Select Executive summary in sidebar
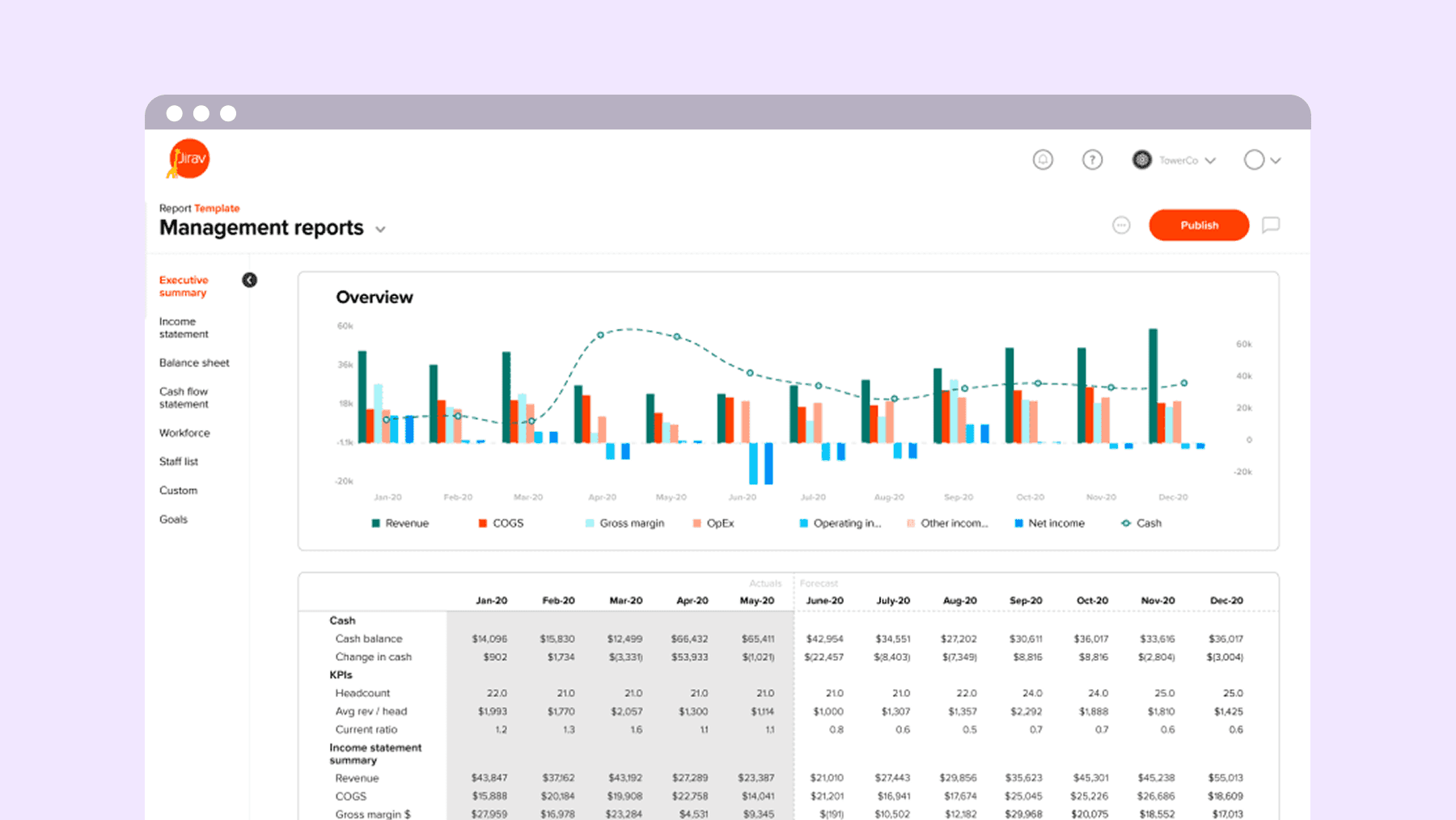 pyautogui.click(x=184, y=286)
